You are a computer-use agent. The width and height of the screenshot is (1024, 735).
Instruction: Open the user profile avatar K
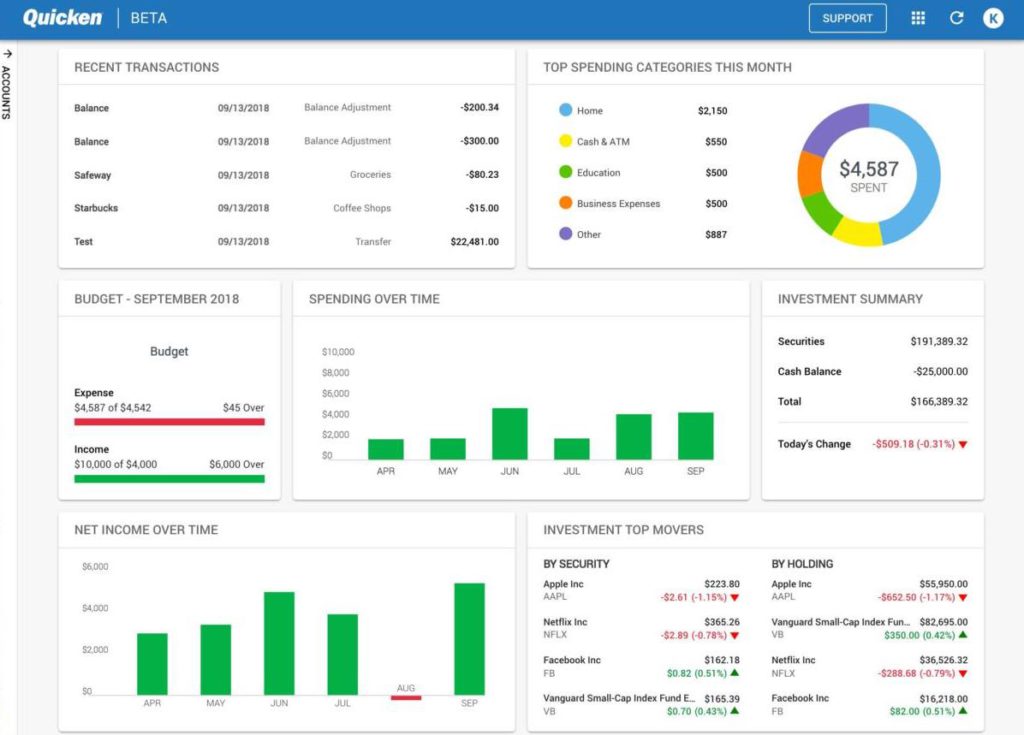[992, 18]
